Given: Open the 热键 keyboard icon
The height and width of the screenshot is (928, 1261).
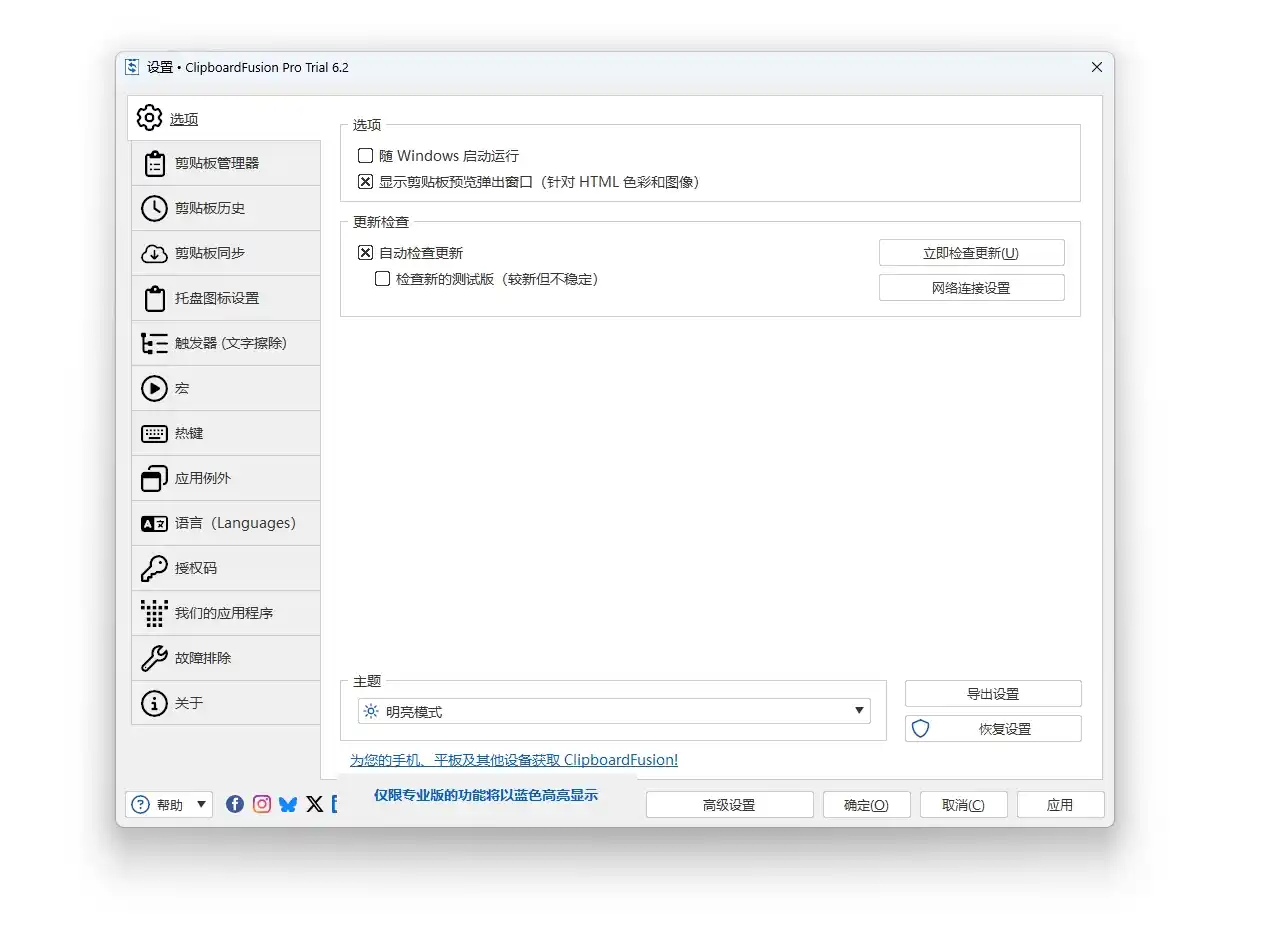Looking at the screenshot, I should pos(154,433).
